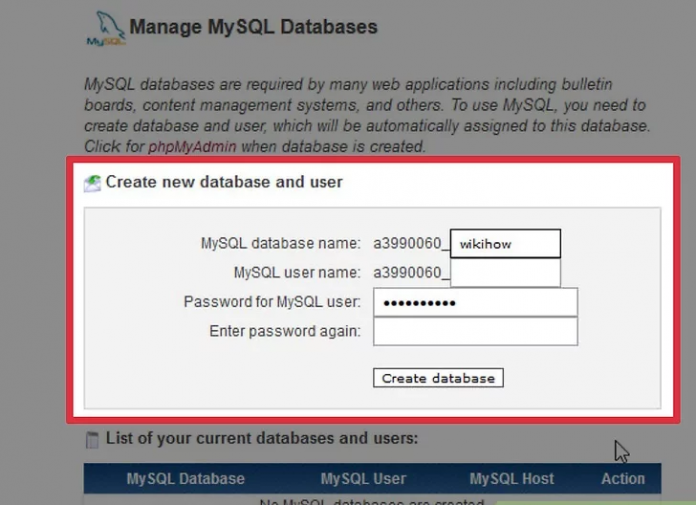Click the MySQL Database column header
696x505 pixels.
click(185, 479)
